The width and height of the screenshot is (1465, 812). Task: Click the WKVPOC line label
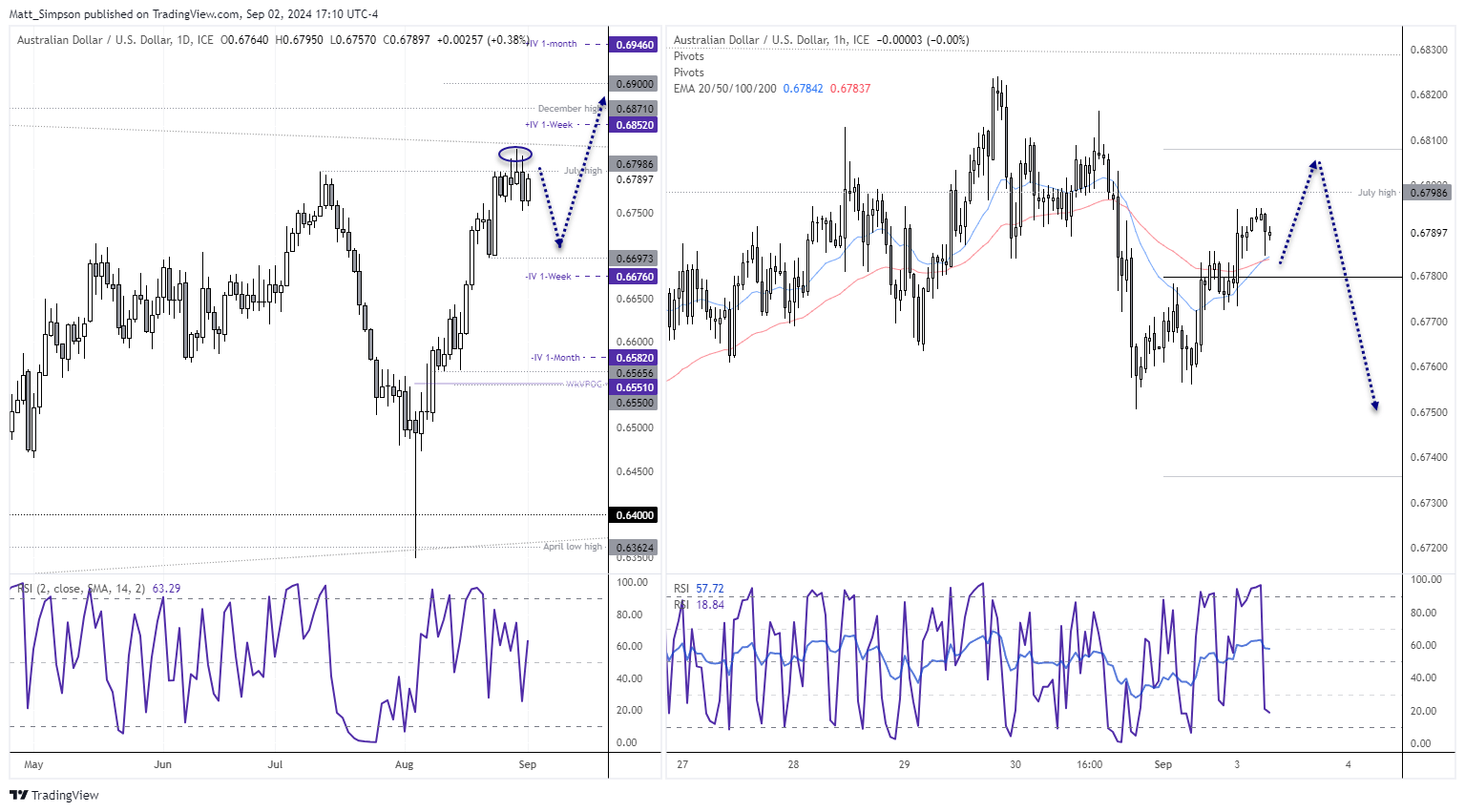[x=584, y=385]
